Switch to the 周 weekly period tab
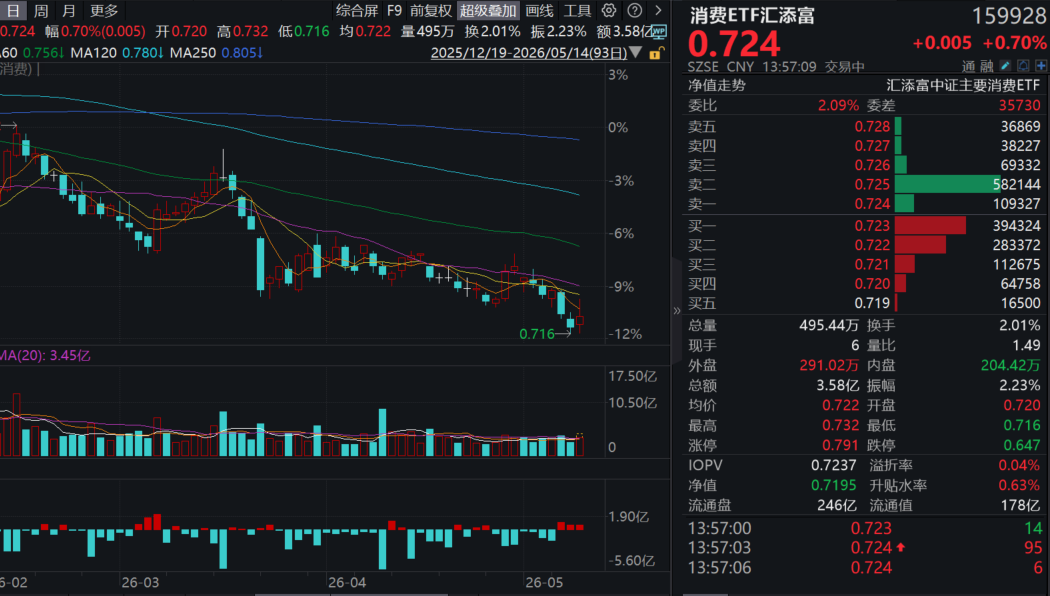 (x=41, y=10)
